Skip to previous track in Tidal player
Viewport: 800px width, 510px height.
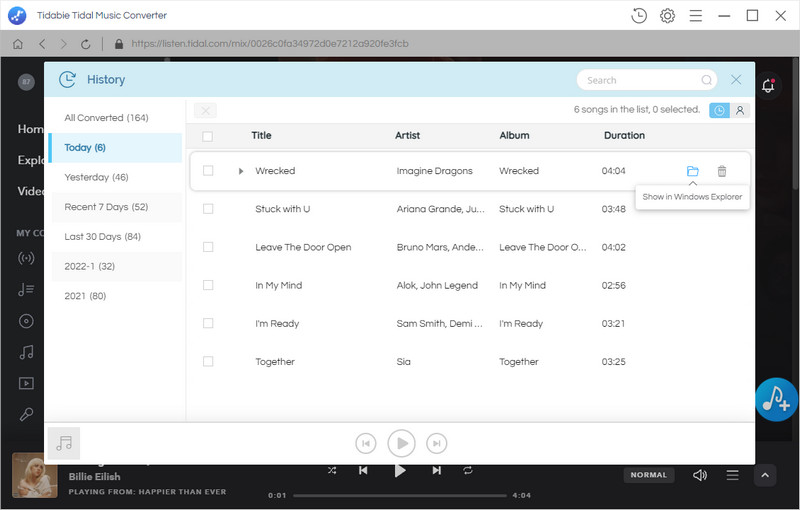point(363,470)
